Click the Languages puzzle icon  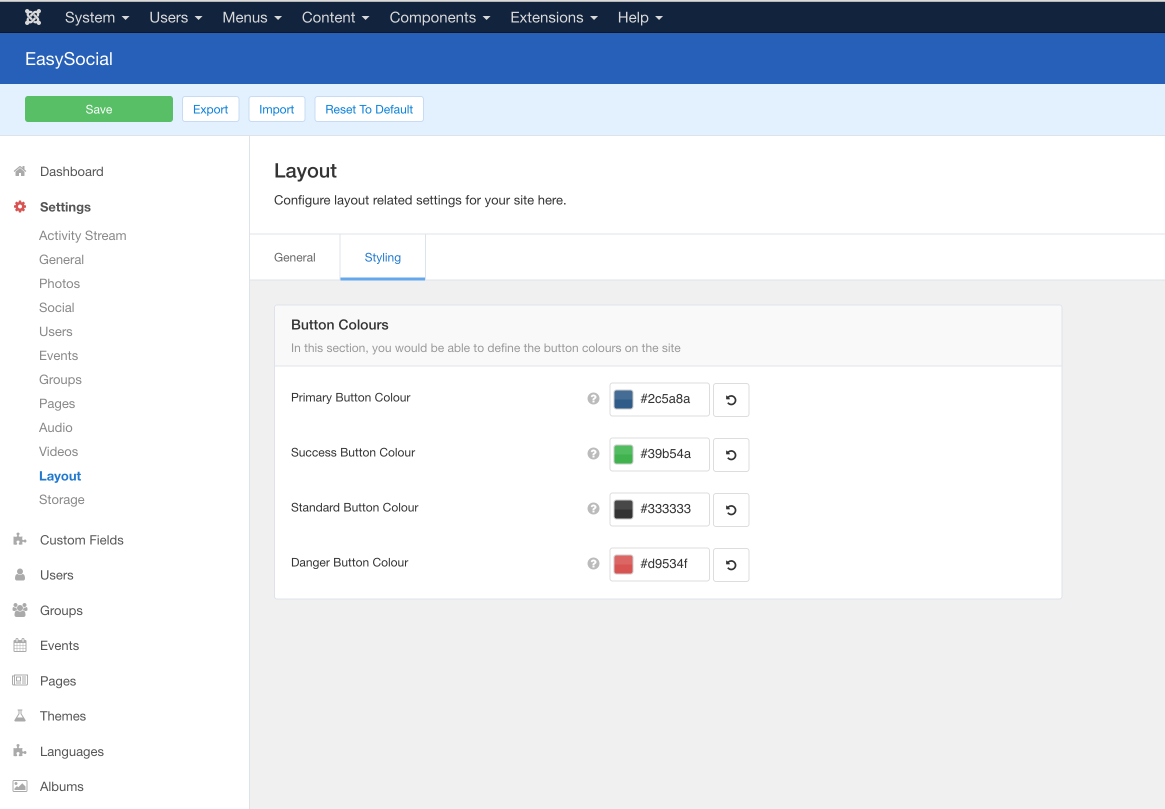coord(20,751)
